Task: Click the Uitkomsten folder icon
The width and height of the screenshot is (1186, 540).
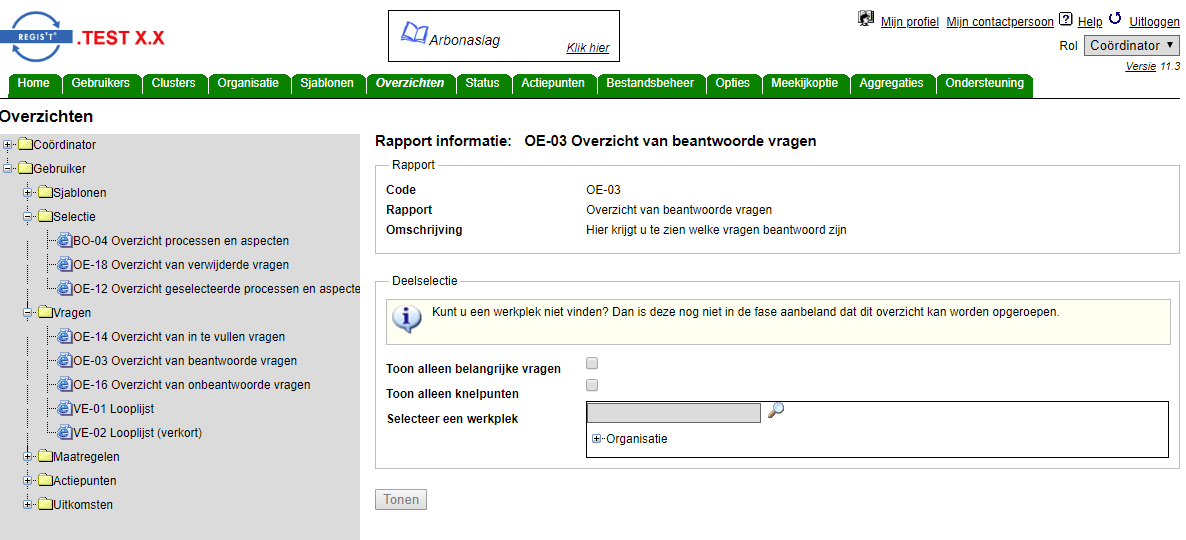Action: 45,504
